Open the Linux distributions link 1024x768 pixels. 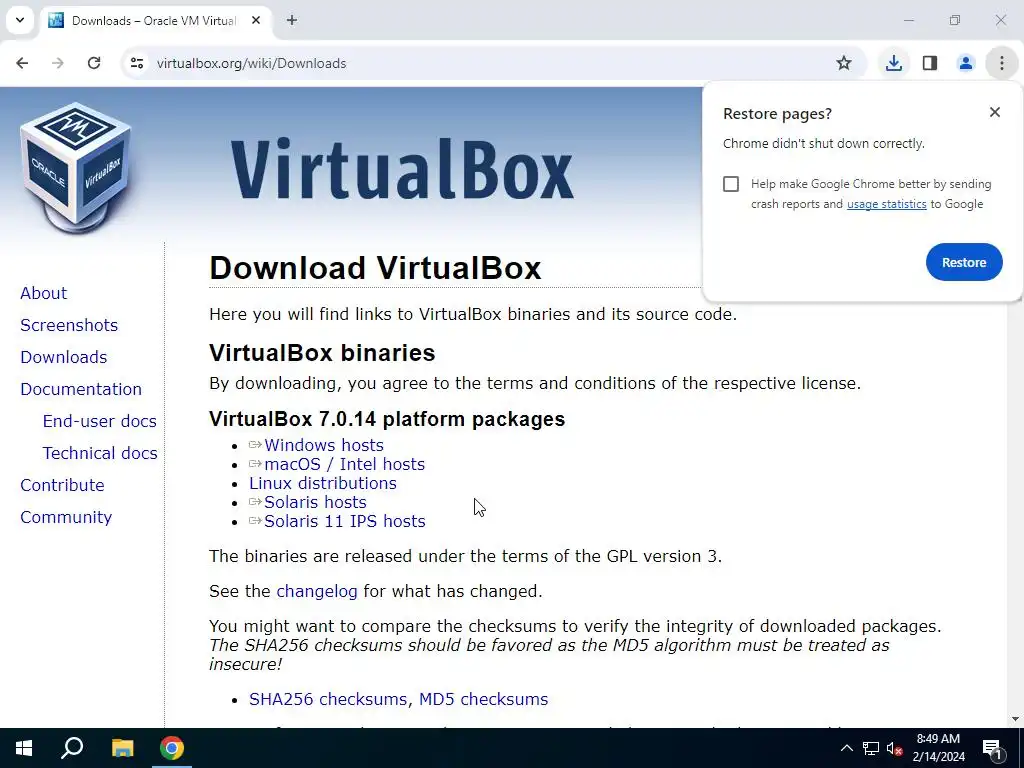coord(323,483)
